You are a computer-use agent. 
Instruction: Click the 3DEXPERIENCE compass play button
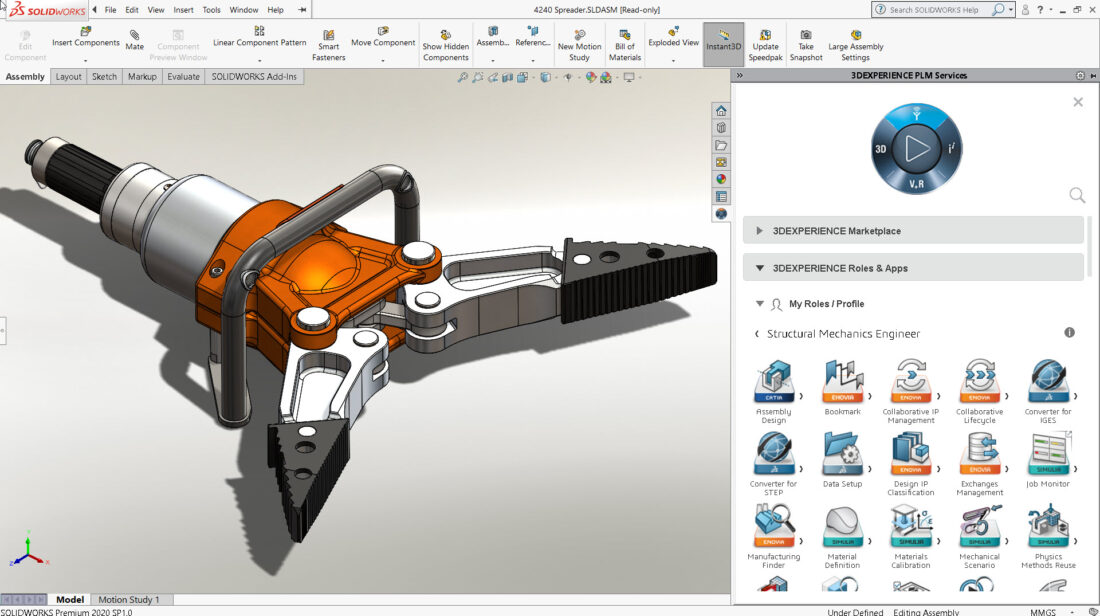point(916,149)
